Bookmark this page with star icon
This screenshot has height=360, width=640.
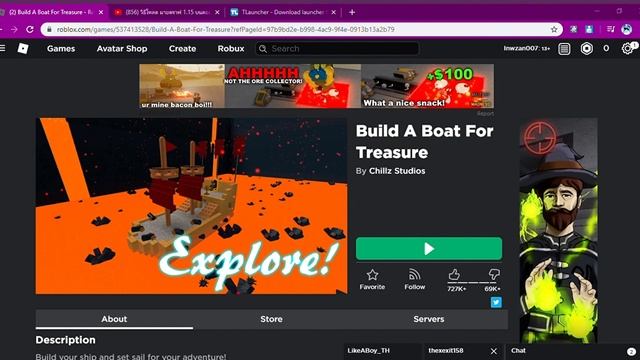click(x=554, y=29)
